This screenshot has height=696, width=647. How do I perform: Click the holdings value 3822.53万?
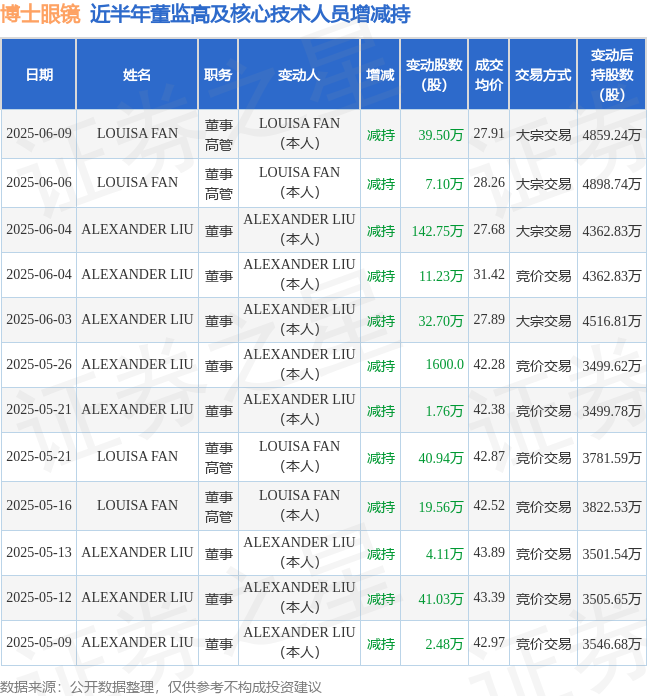(x=611, y=507)
